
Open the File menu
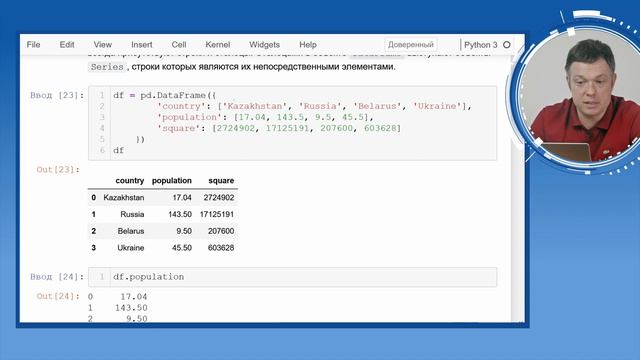point(33,44)
